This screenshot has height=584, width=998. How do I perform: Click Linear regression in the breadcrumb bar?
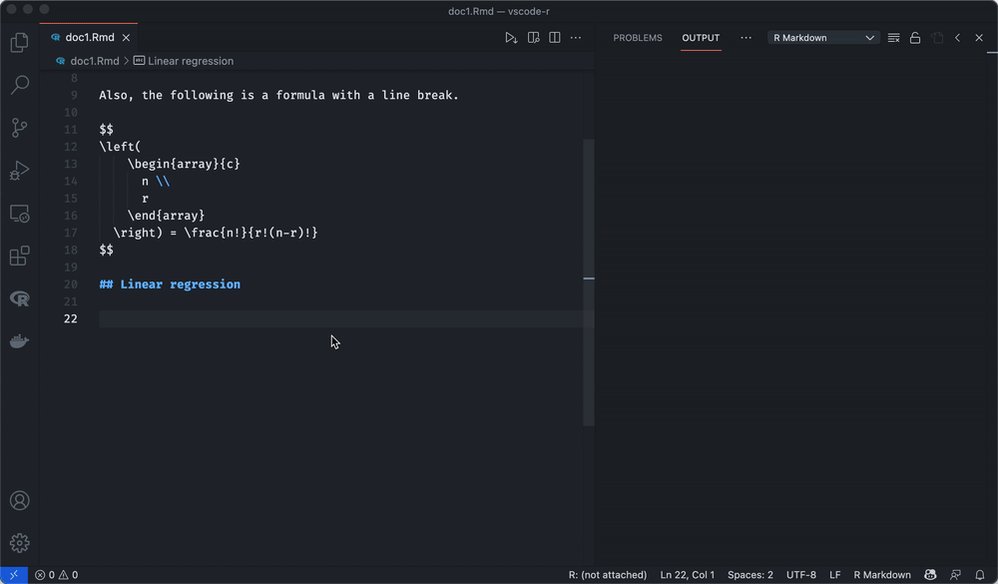click(x=188, y=60)
